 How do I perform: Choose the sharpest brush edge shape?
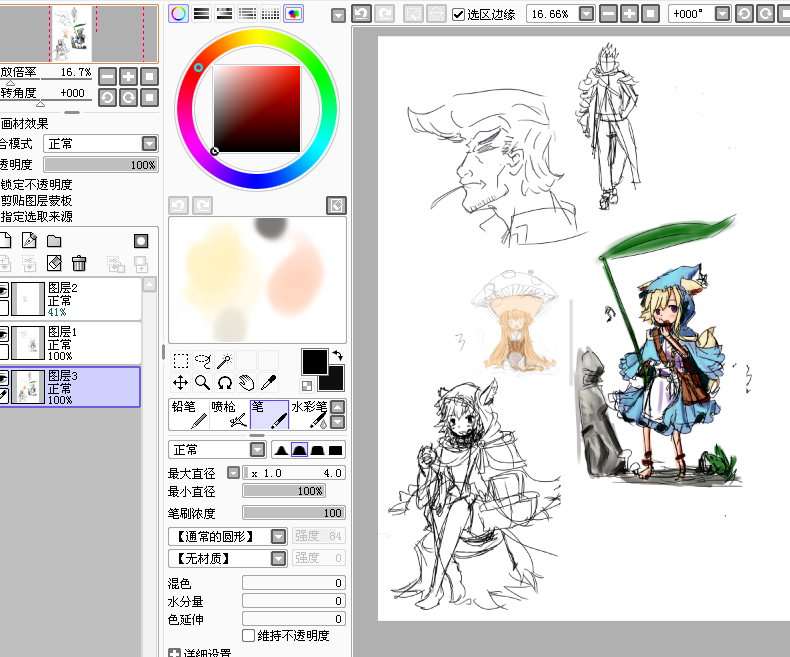282,450
